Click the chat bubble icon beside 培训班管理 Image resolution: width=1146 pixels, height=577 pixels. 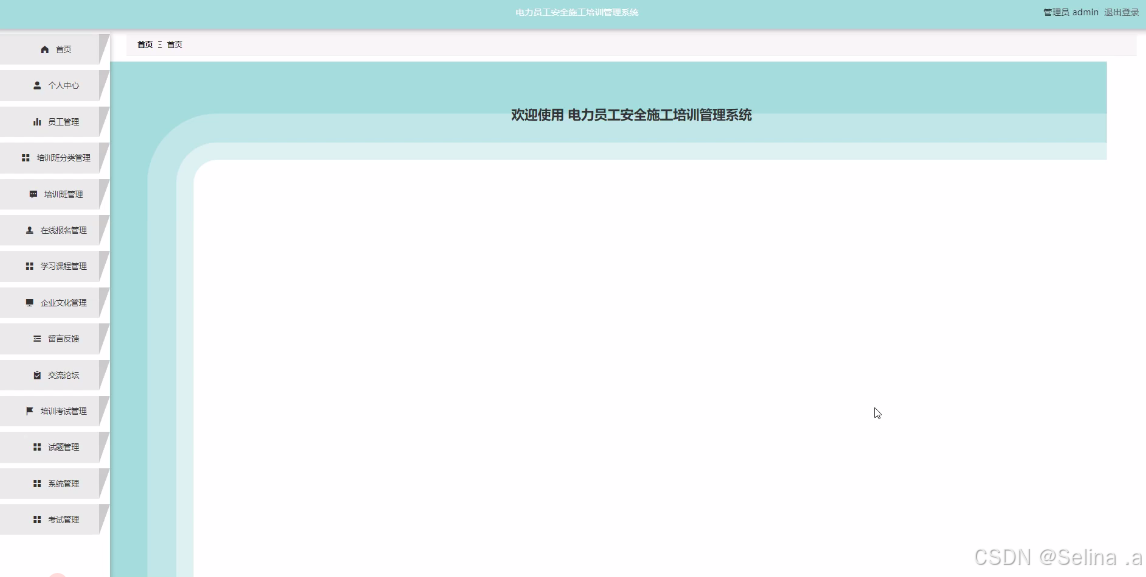[33, 195]
